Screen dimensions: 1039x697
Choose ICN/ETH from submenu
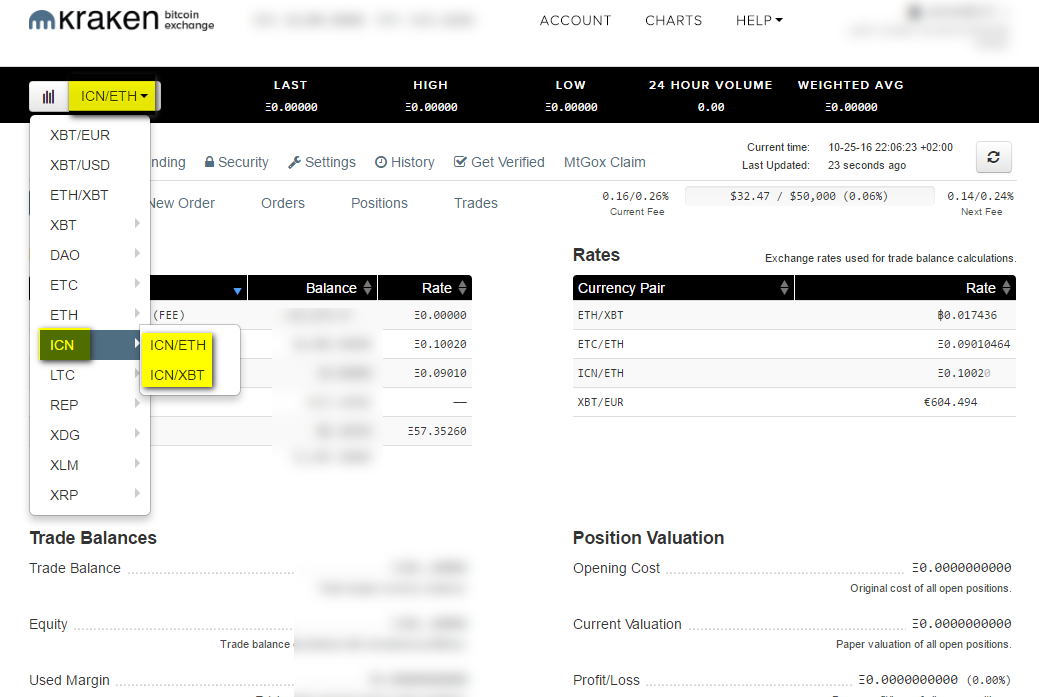pyautogui.click(x=178, y=345)
